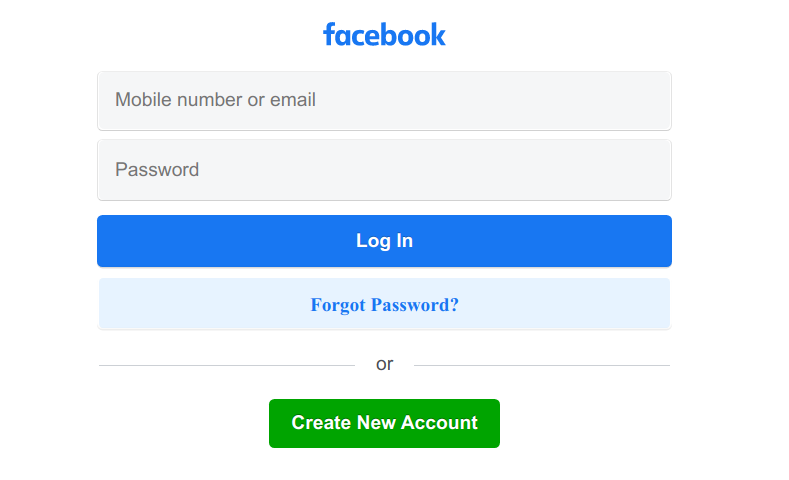Focus the Mobile number or email field
789x480 pixels.
click(x=384, y=101)
